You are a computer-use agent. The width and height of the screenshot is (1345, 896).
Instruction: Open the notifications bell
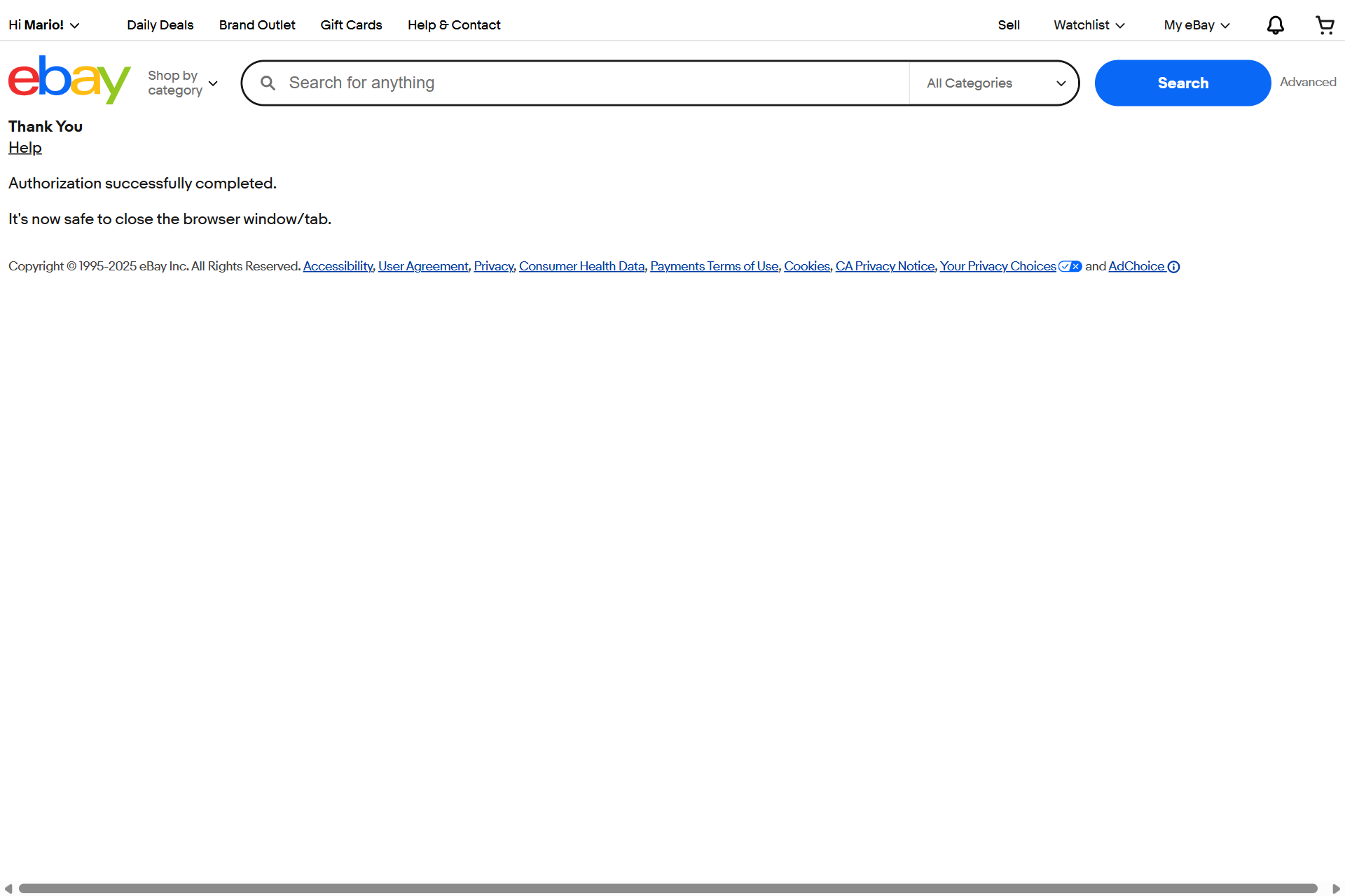click(x=1275, y=25)
